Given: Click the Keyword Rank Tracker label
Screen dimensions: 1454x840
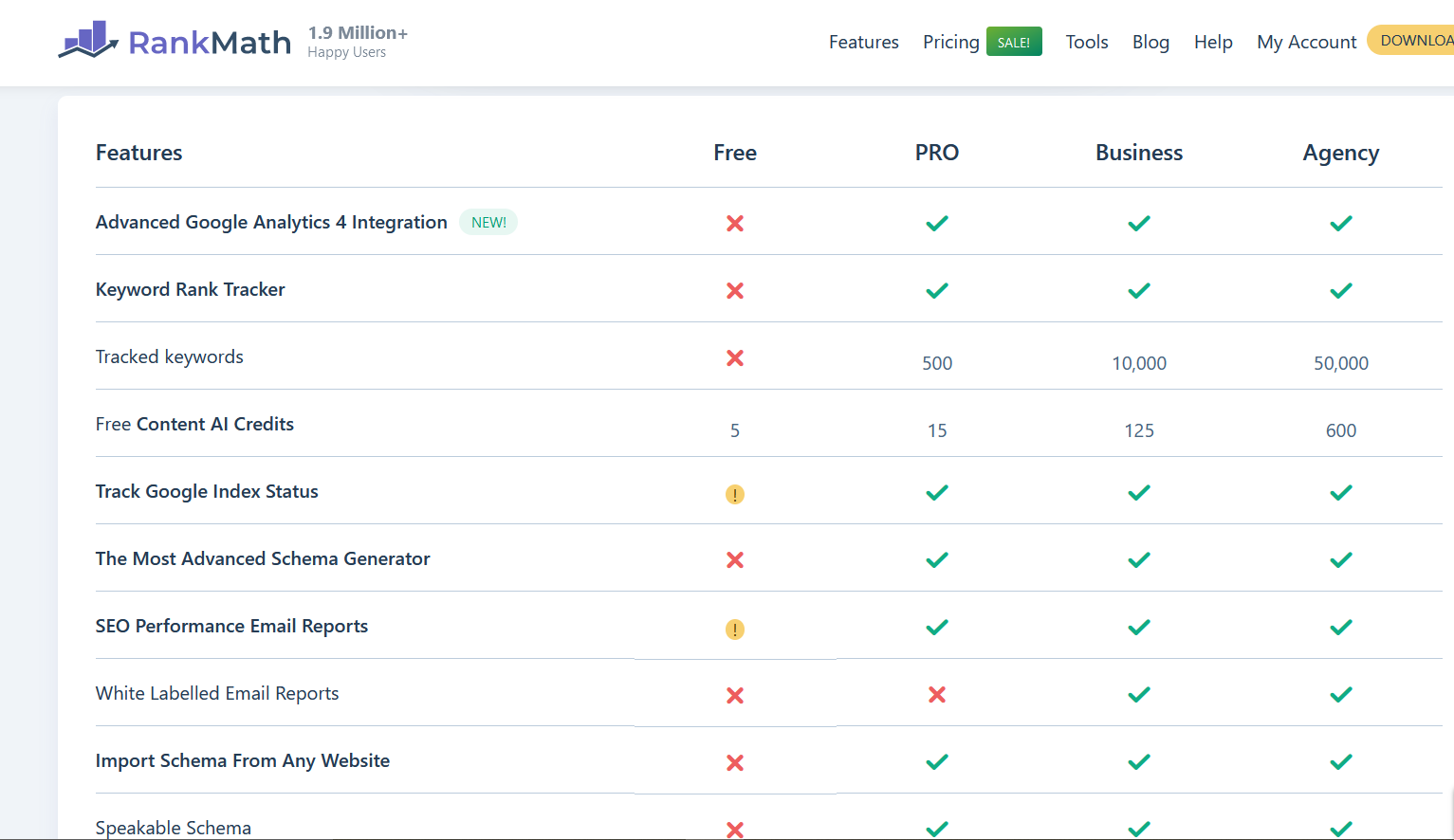Looking at the screenshot, I should tap(191, 289).
